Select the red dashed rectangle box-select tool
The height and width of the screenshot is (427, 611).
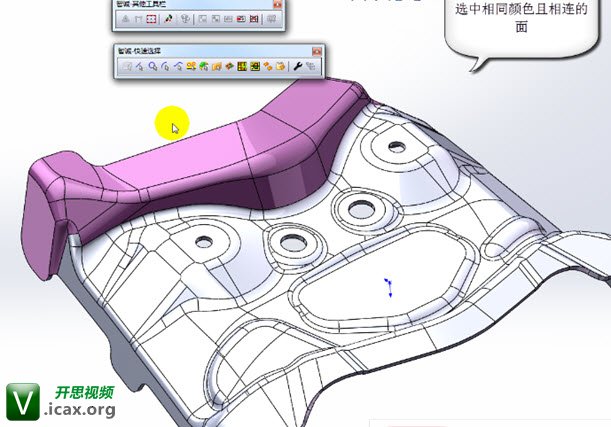click(x=151, y=19)
